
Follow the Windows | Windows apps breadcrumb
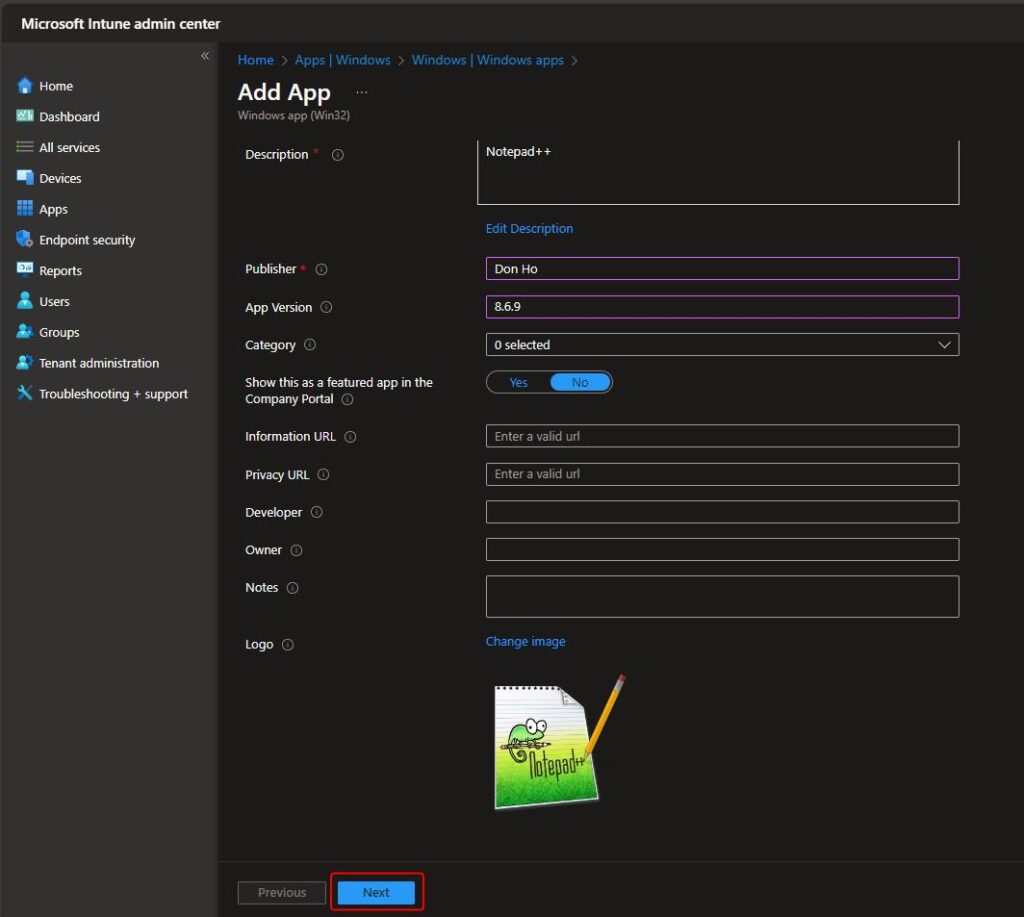(488, 60)
